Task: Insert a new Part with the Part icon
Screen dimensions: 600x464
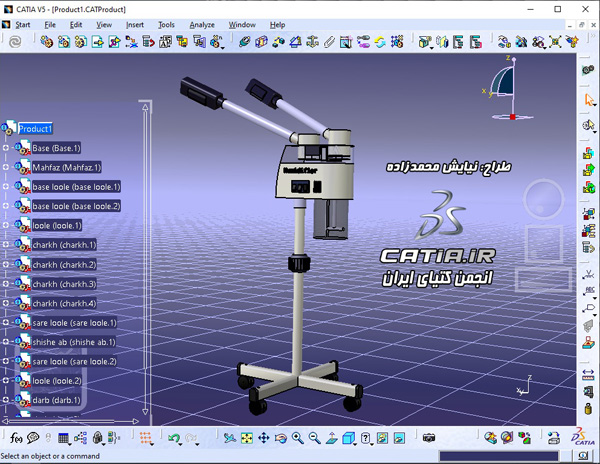Action: 80,42
